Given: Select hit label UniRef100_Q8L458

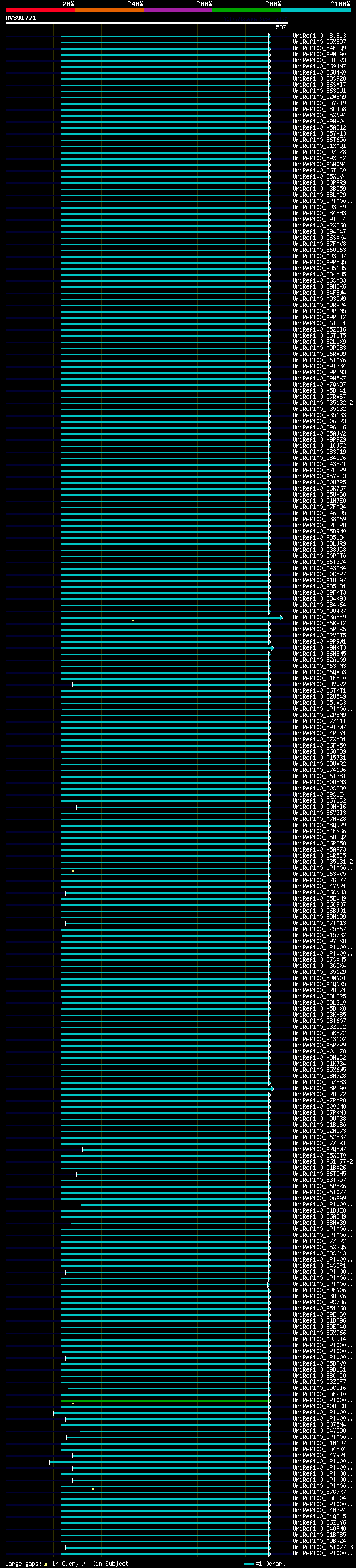Looking at the screenshot, I should 319,109.
